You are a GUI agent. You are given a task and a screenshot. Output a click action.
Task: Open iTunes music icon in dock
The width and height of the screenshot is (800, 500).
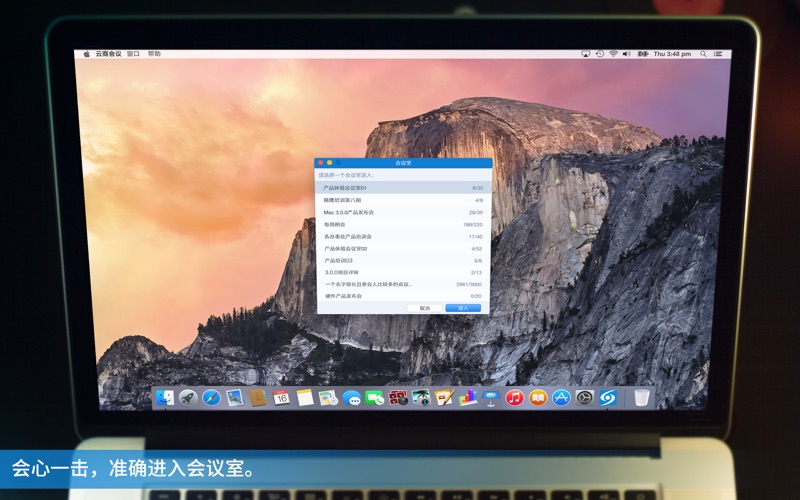coord(515,397)
